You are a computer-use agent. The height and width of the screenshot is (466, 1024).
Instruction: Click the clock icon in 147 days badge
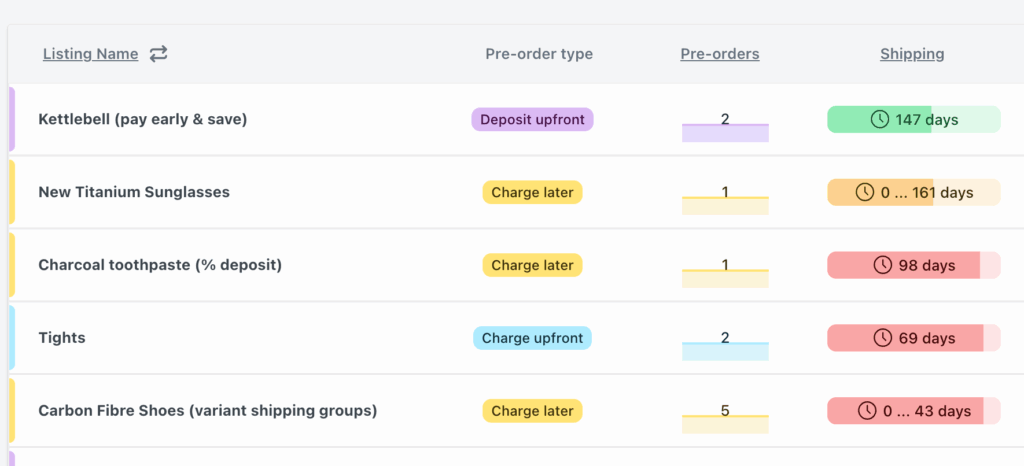[879, 120]
